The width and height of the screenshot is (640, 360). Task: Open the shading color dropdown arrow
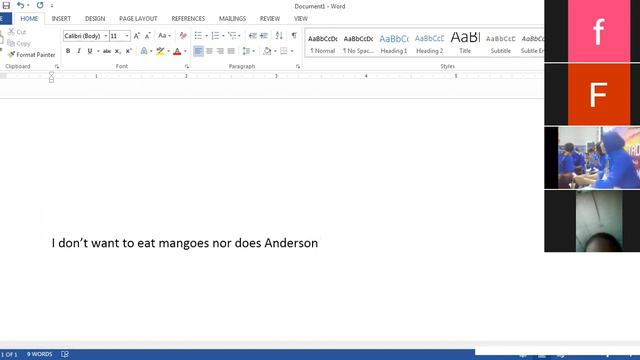click(x=275, y=51)
